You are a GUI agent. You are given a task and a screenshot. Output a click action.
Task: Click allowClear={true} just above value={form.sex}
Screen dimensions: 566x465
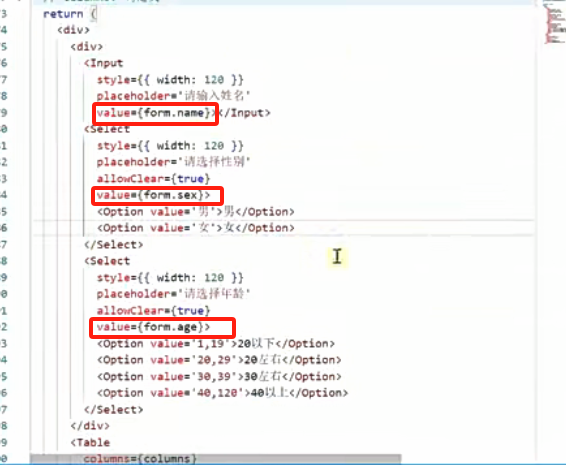[153, 179]
